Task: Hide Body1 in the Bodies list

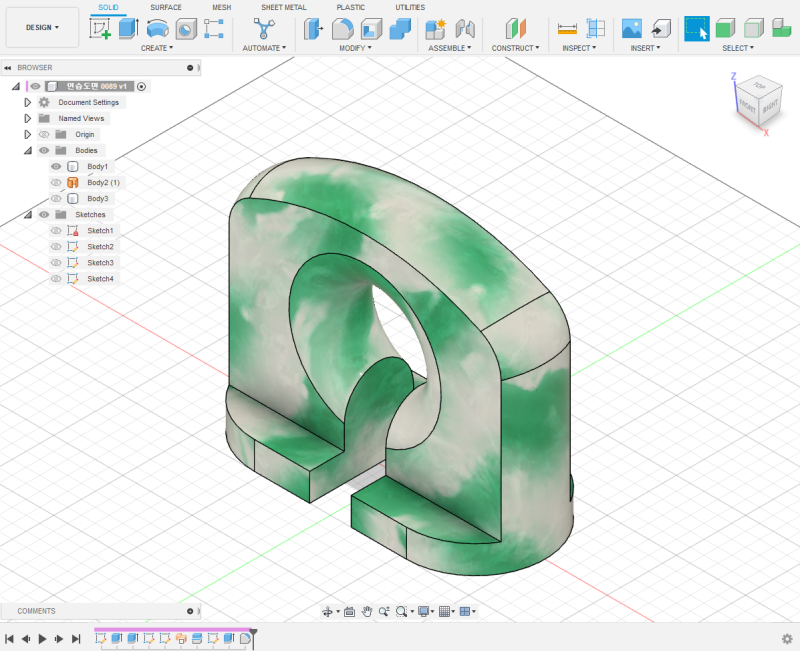Action: tap(55, 165)
